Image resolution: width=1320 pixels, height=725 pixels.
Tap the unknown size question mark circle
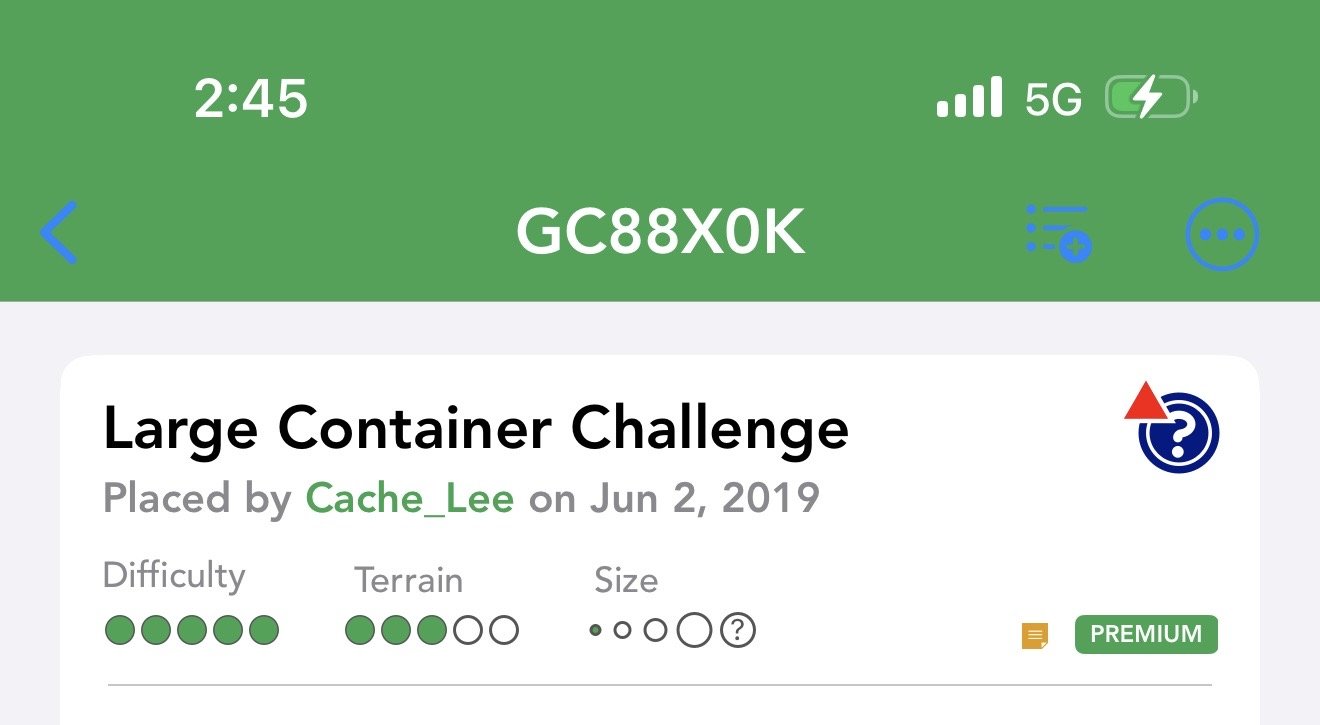[738, 630]
